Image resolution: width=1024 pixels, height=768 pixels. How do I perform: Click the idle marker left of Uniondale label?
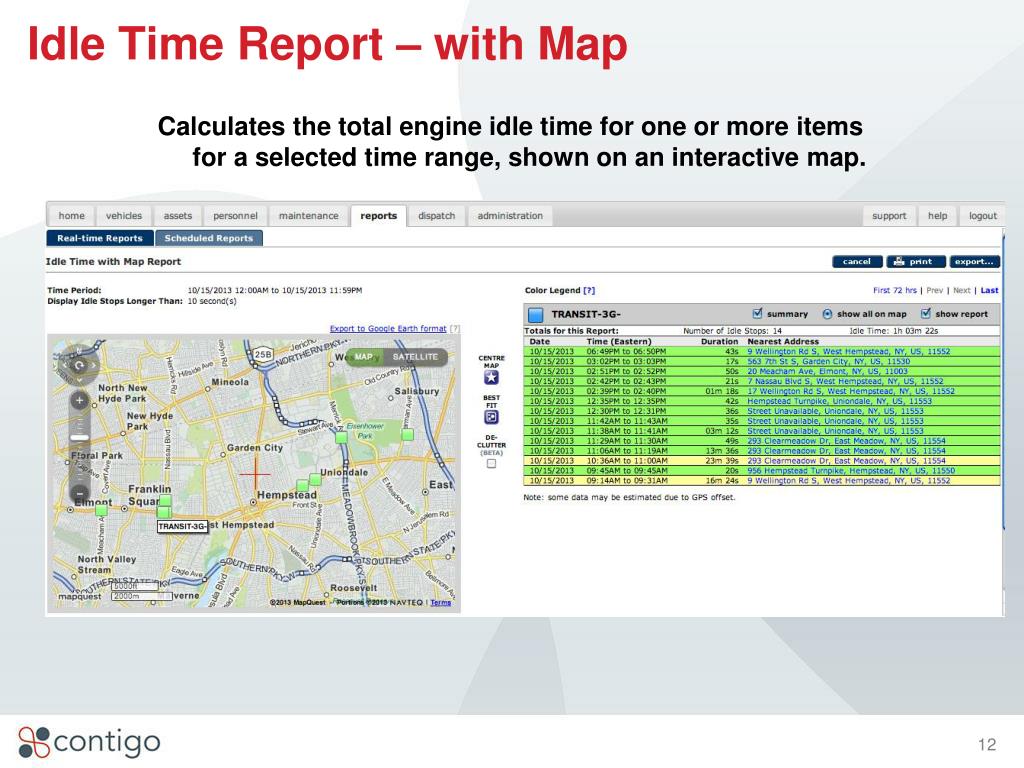point(315,480)
